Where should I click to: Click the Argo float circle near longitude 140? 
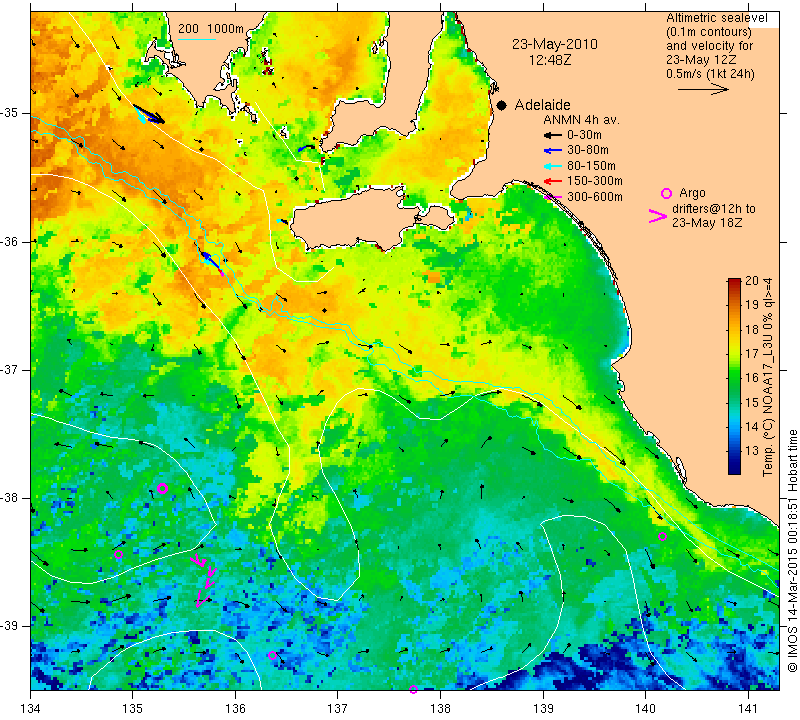[x=662, y=536]
